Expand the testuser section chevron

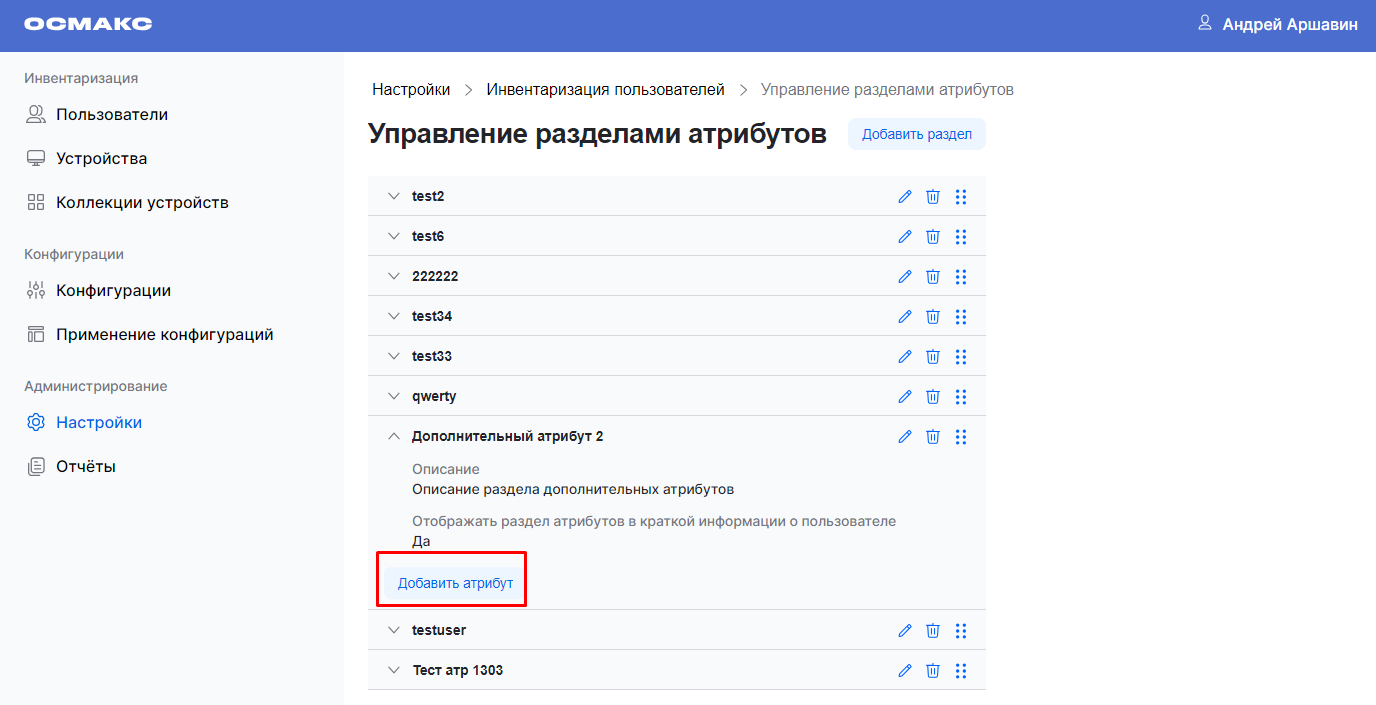pos(393,631)
